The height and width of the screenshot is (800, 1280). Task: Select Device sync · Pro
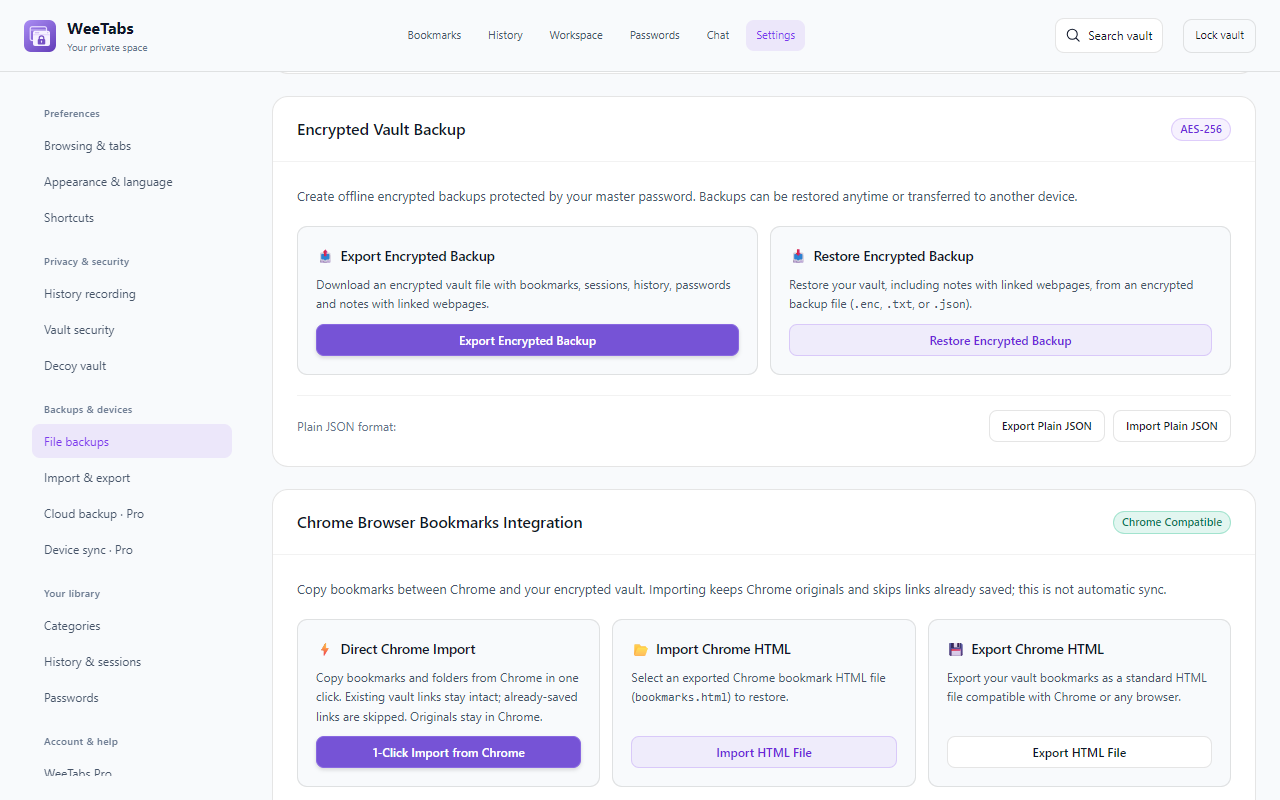(x=132, y=550)
